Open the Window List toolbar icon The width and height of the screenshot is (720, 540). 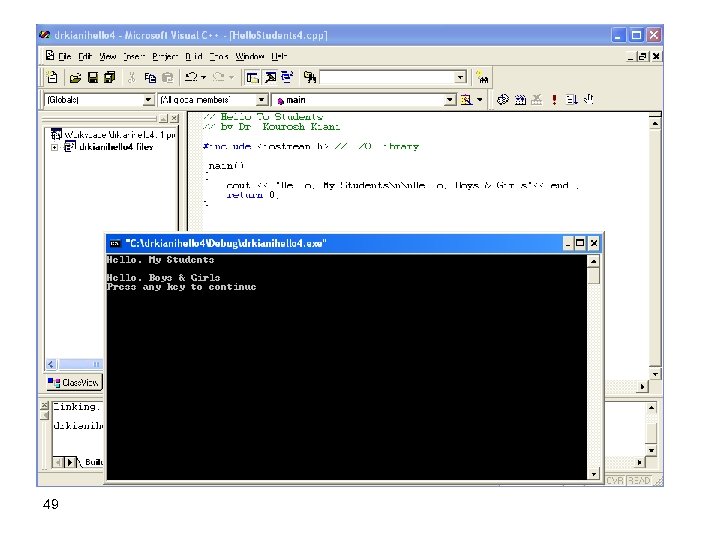[287, 77]
